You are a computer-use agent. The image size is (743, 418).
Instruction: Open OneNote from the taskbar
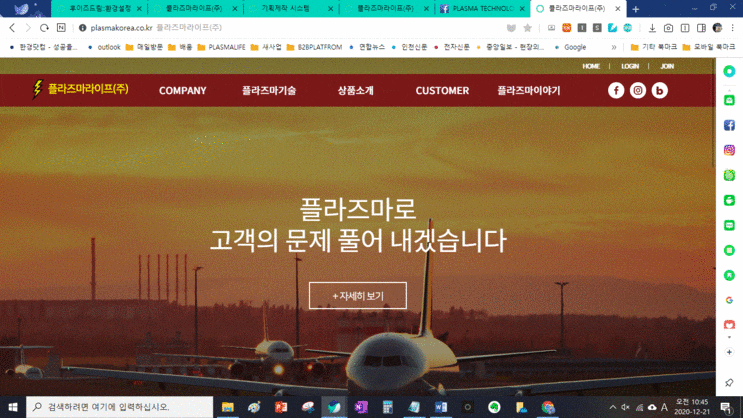click(x=361, y=407)
